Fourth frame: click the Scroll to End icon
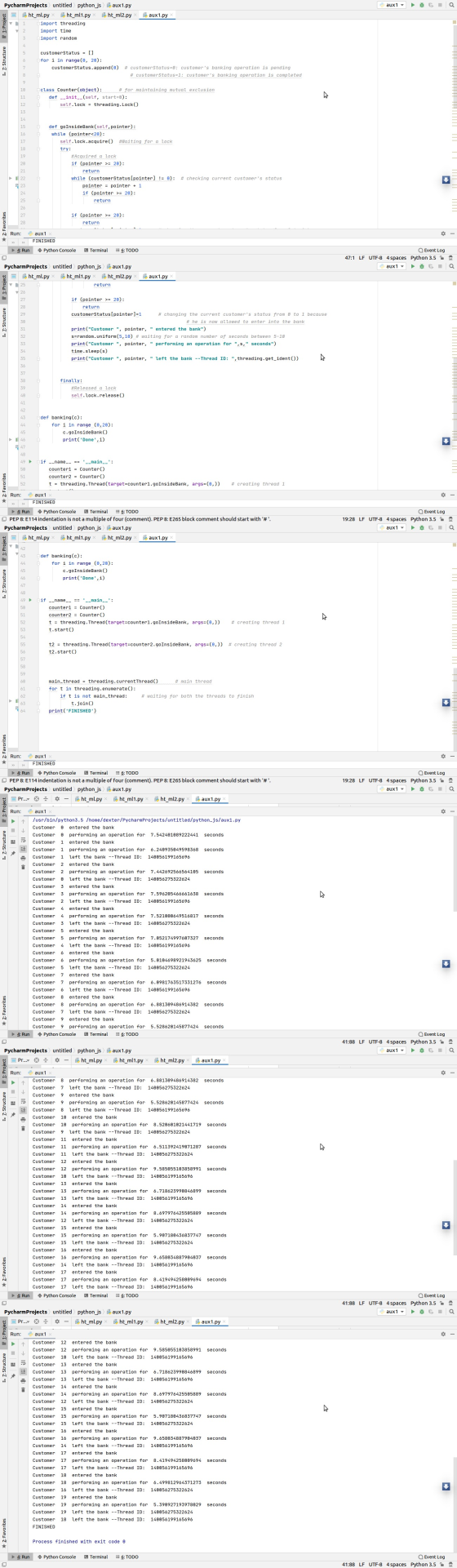Image resolution: width=457 pixels, height=1568 pixels. click(23, 848)
